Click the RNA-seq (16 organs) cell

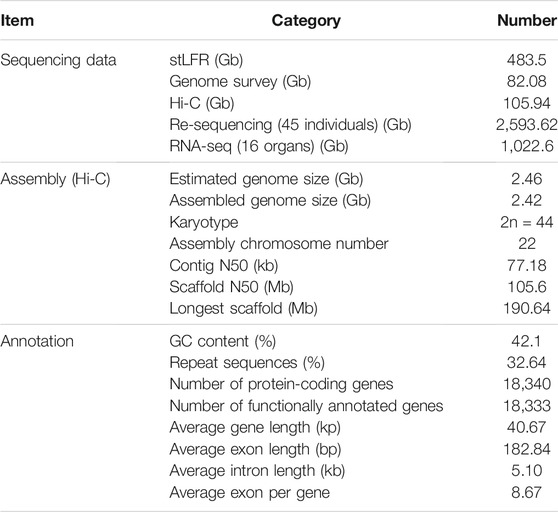tap(259, 147)
